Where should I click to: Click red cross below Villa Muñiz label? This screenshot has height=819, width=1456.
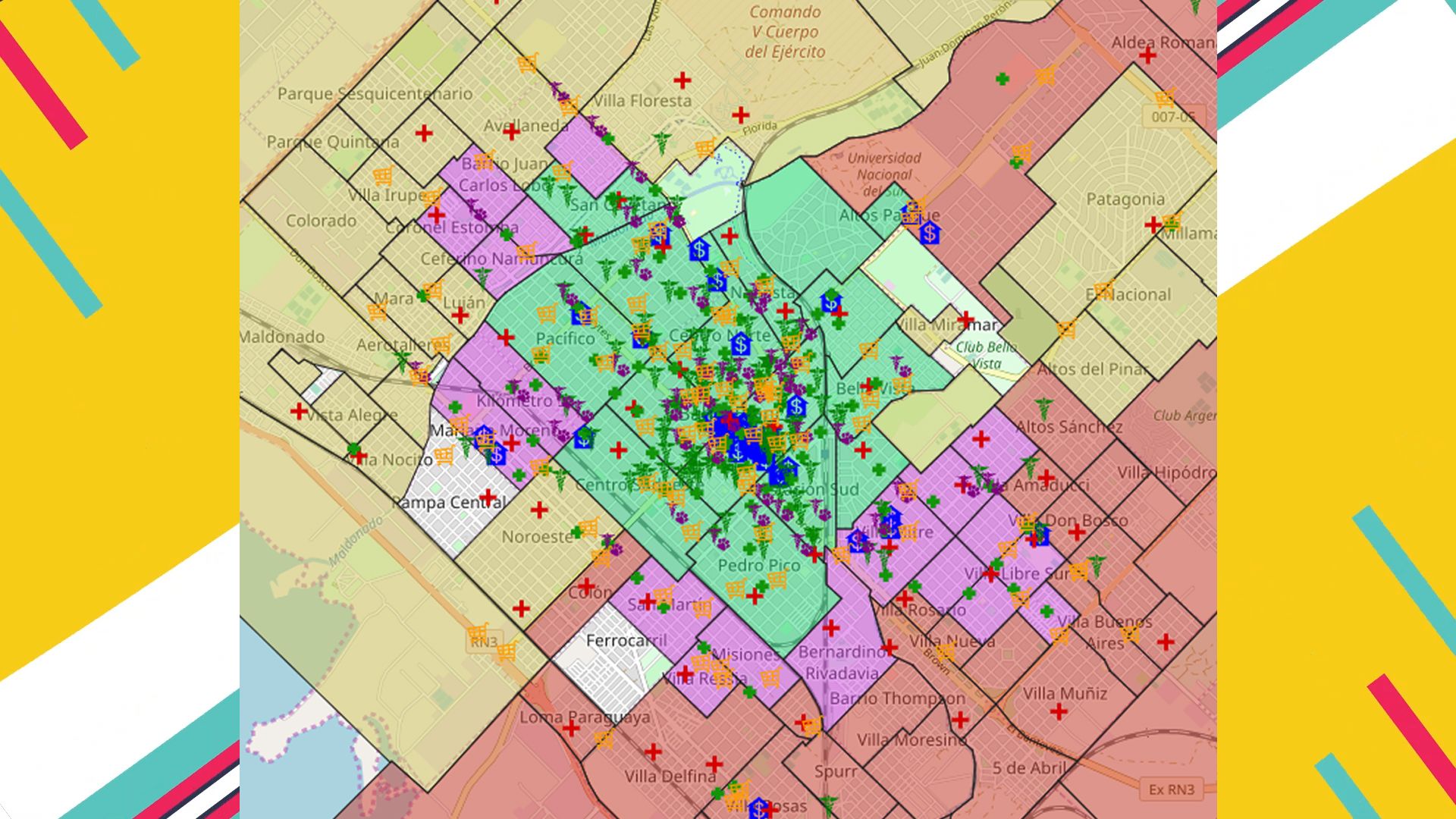tap(1059, 711)
